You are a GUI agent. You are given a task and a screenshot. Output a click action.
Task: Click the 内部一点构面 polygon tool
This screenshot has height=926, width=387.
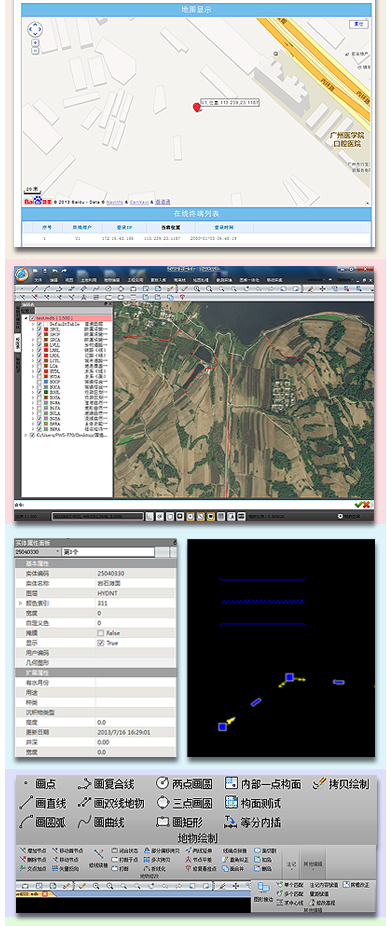(x=263, y=784)
